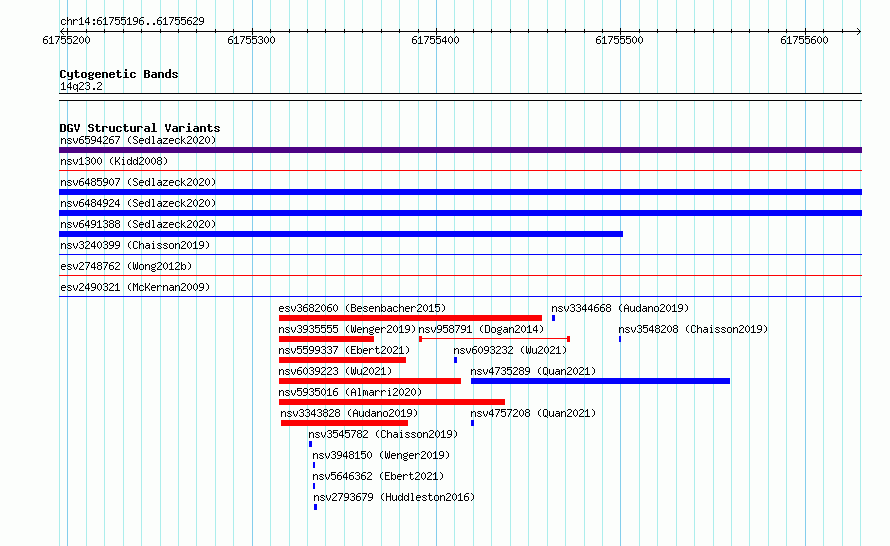Click the thin blue line under nsv3240399

click(x=460, y=254)
